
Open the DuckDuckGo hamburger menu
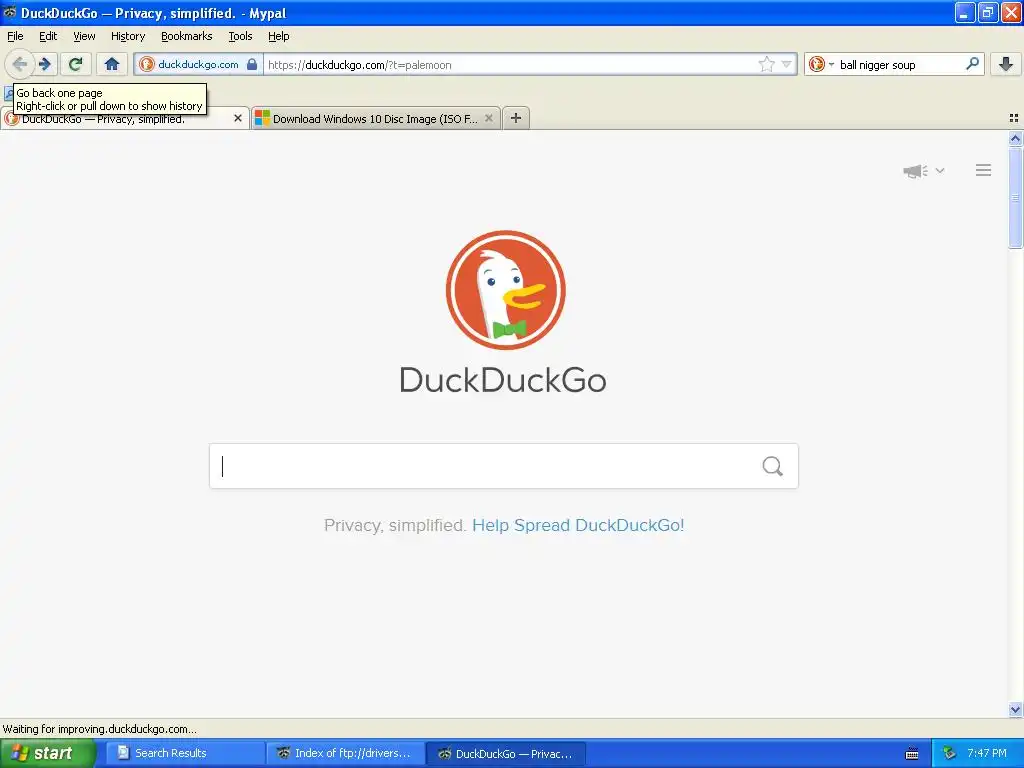(984, 170)
